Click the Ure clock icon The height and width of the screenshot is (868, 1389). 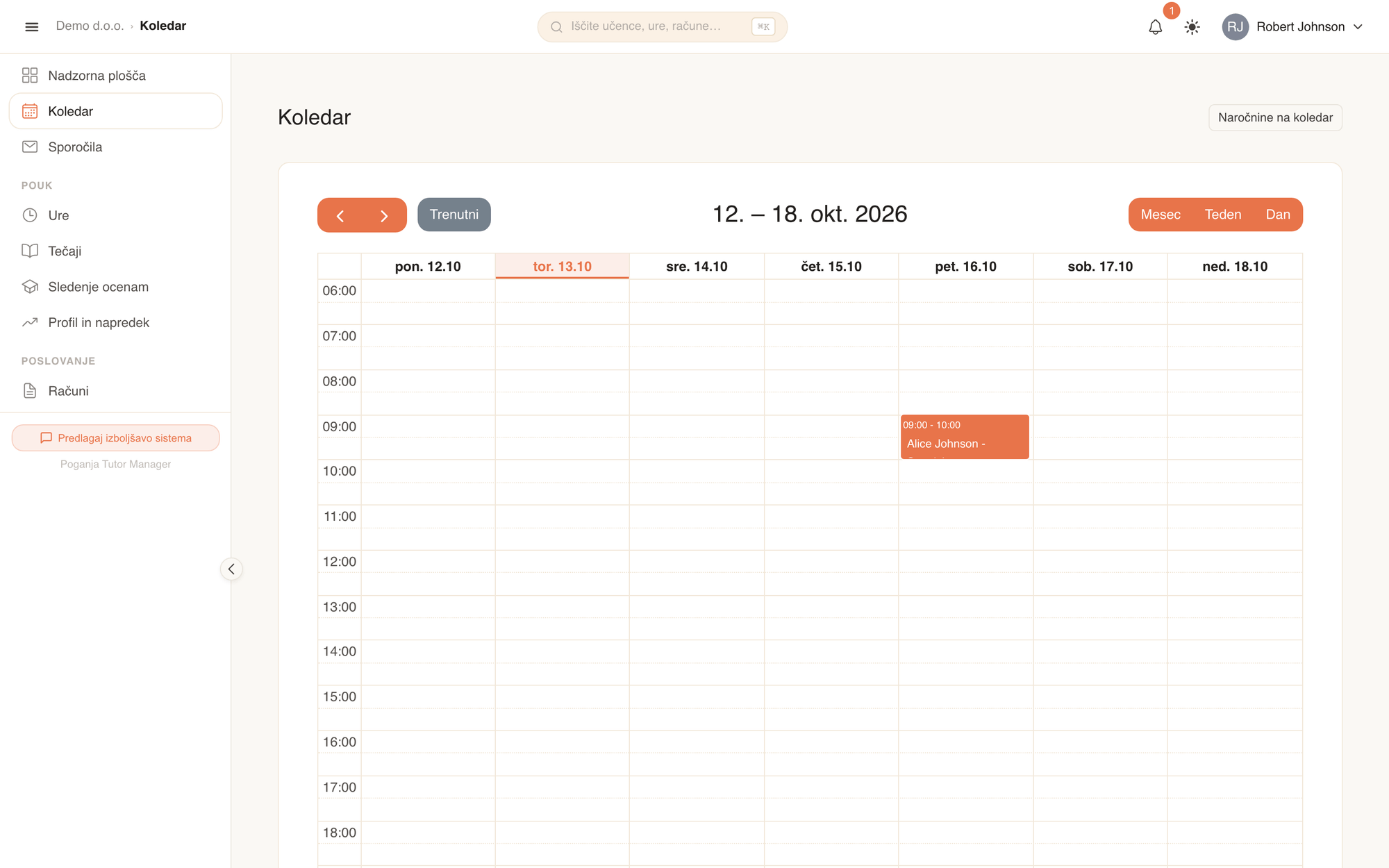pyautogui.click(x=30, y=215)
